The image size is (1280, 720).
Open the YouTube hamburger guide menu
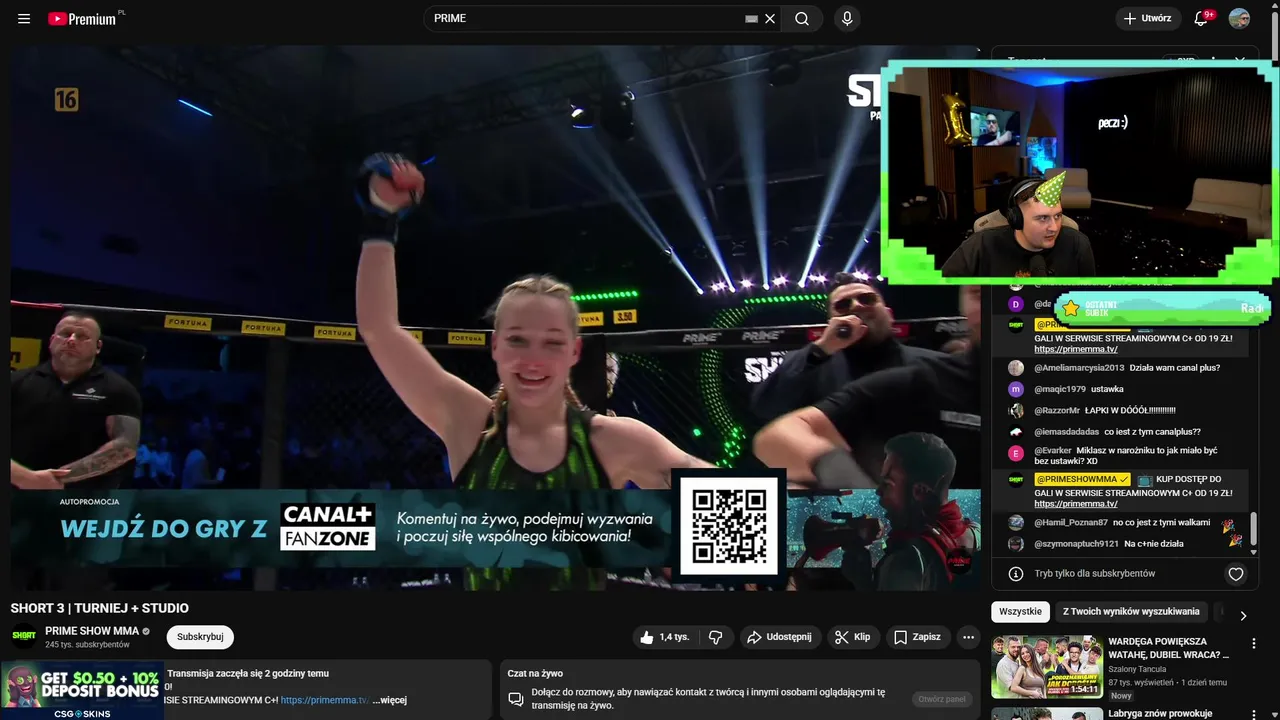pyautogui.click(x=24, y=18)
